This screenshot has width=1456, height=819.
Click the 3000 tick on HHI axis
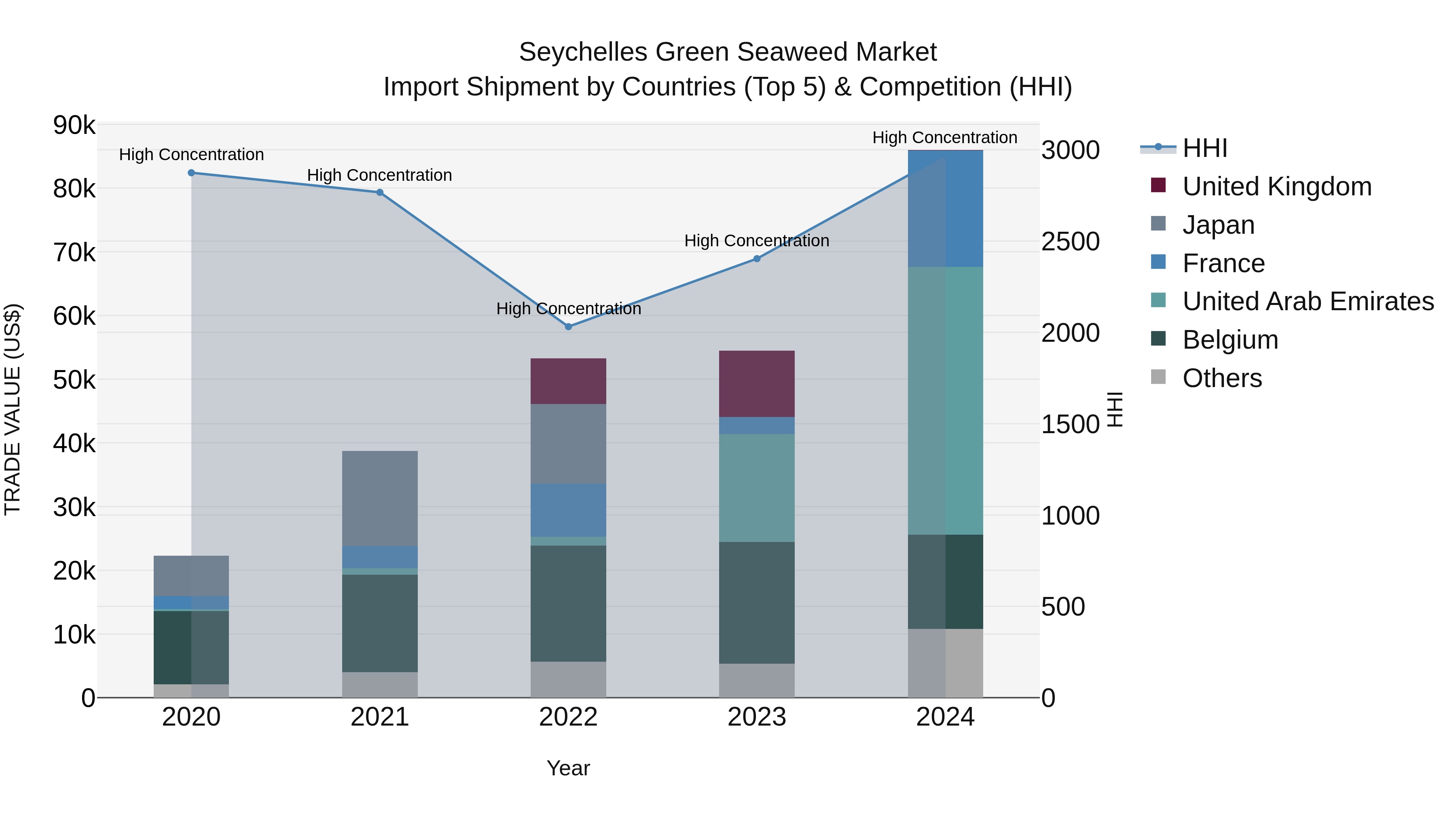(1071, 150)
